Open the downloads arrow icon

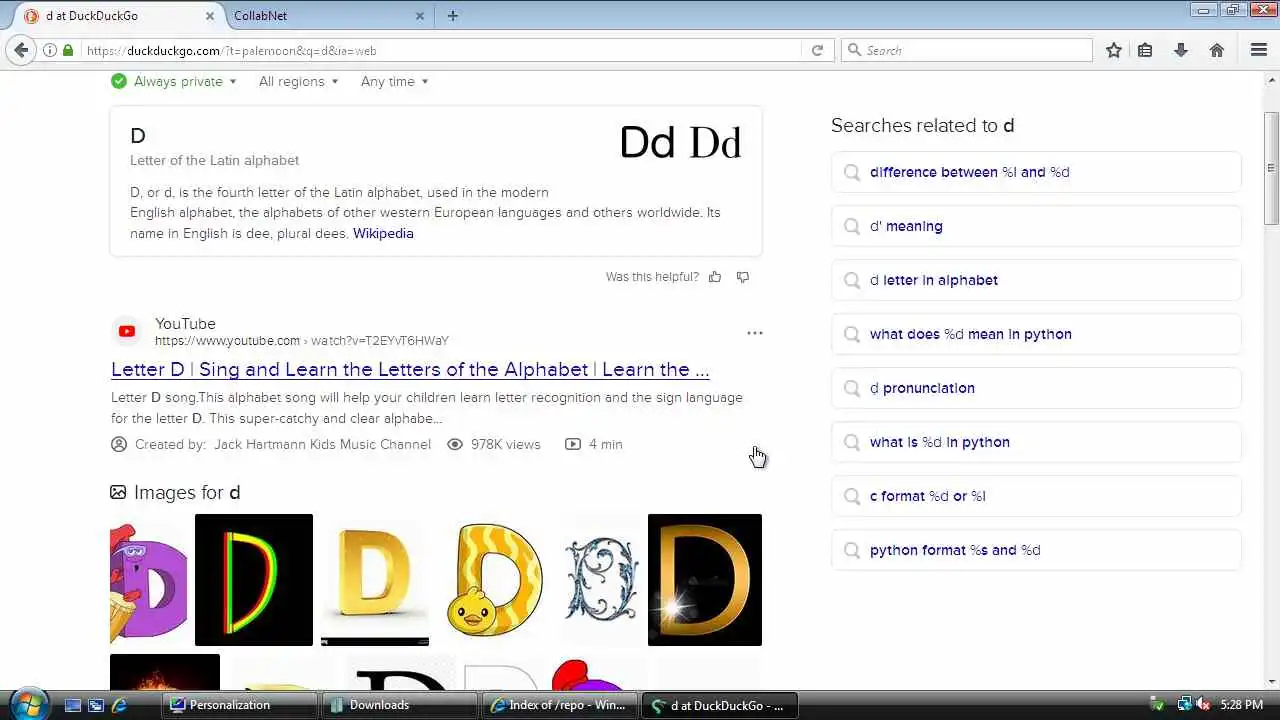(1181, 50)
